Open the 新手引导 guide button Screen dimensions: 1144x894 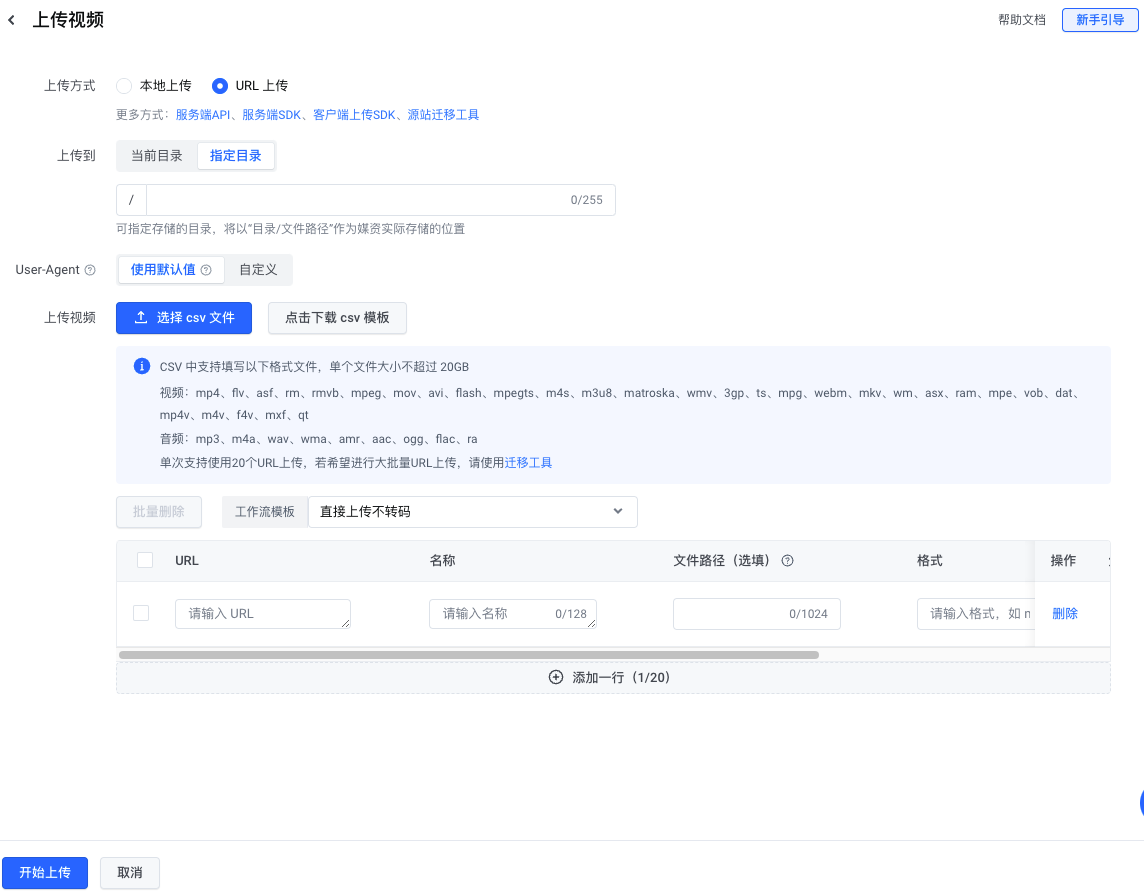(x=1100, y=20)
